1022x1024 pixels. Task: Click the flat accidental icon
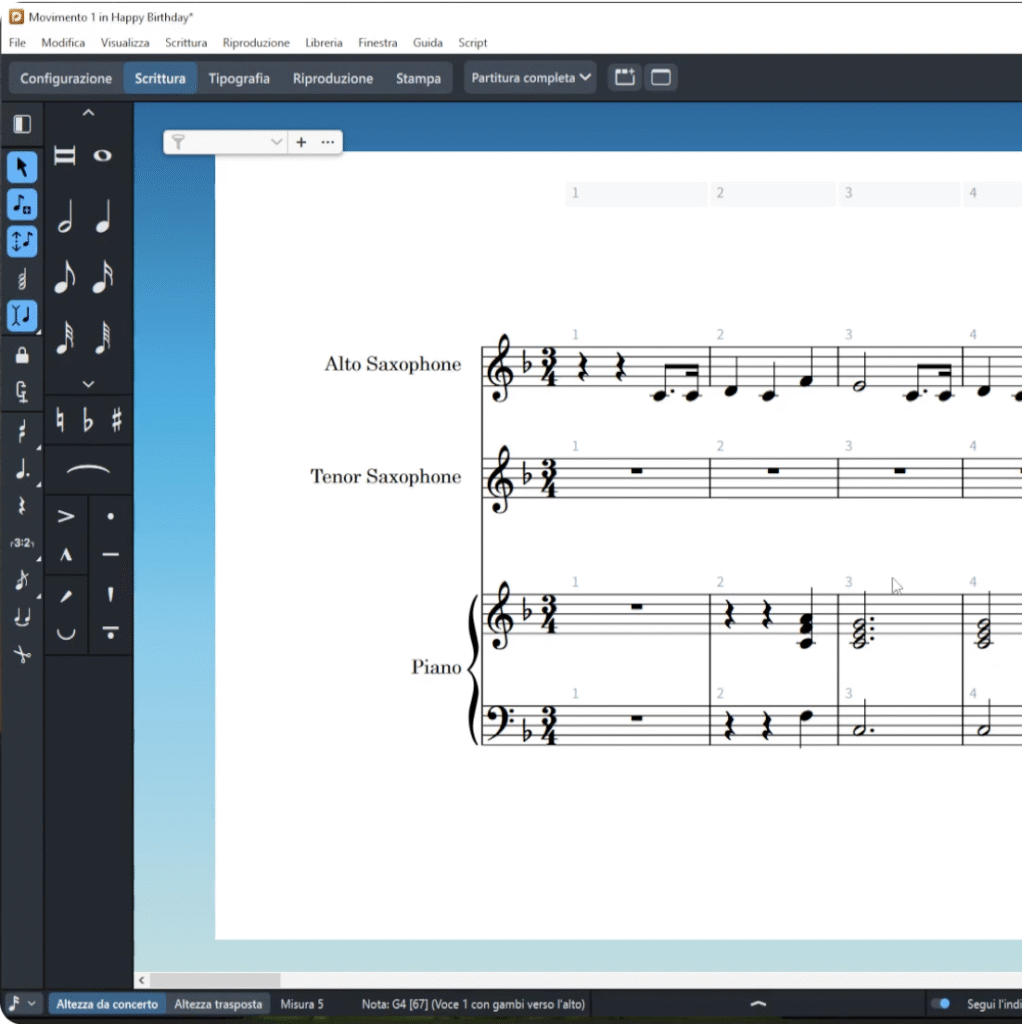pyautogui.click(x=88, y=421)
